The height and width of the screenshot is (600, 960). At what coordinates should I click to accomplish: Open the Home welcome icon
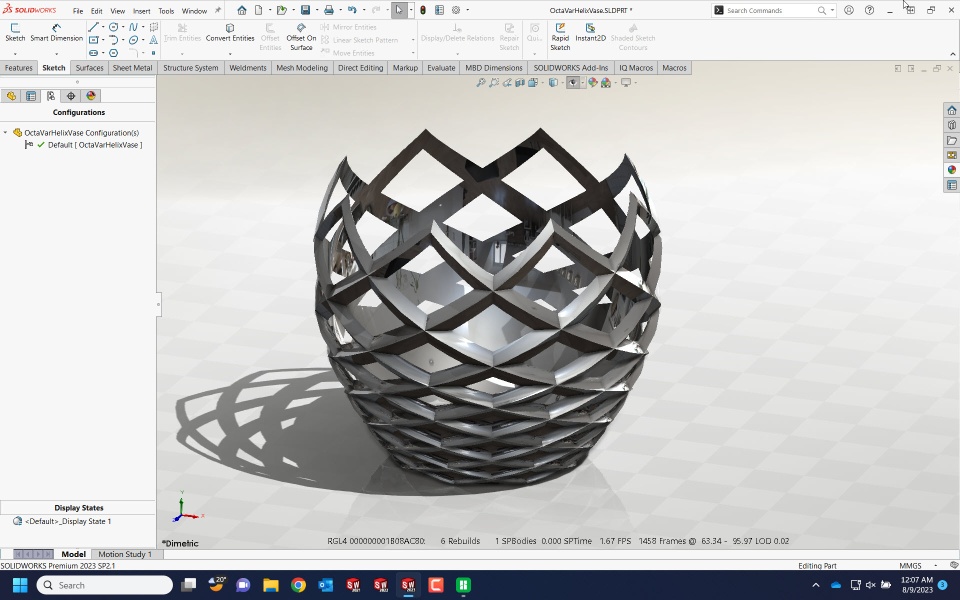pos(242,10)
